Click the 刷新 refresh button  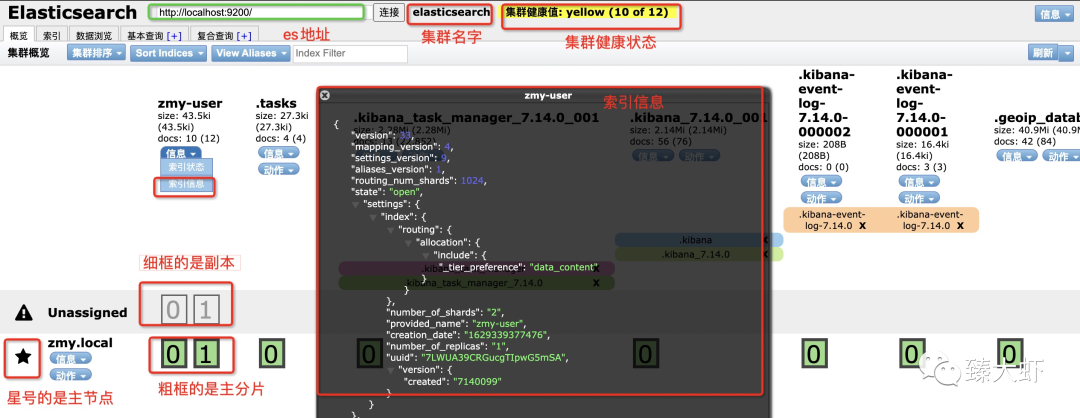pyautogui.click(x=1041, y=53)
